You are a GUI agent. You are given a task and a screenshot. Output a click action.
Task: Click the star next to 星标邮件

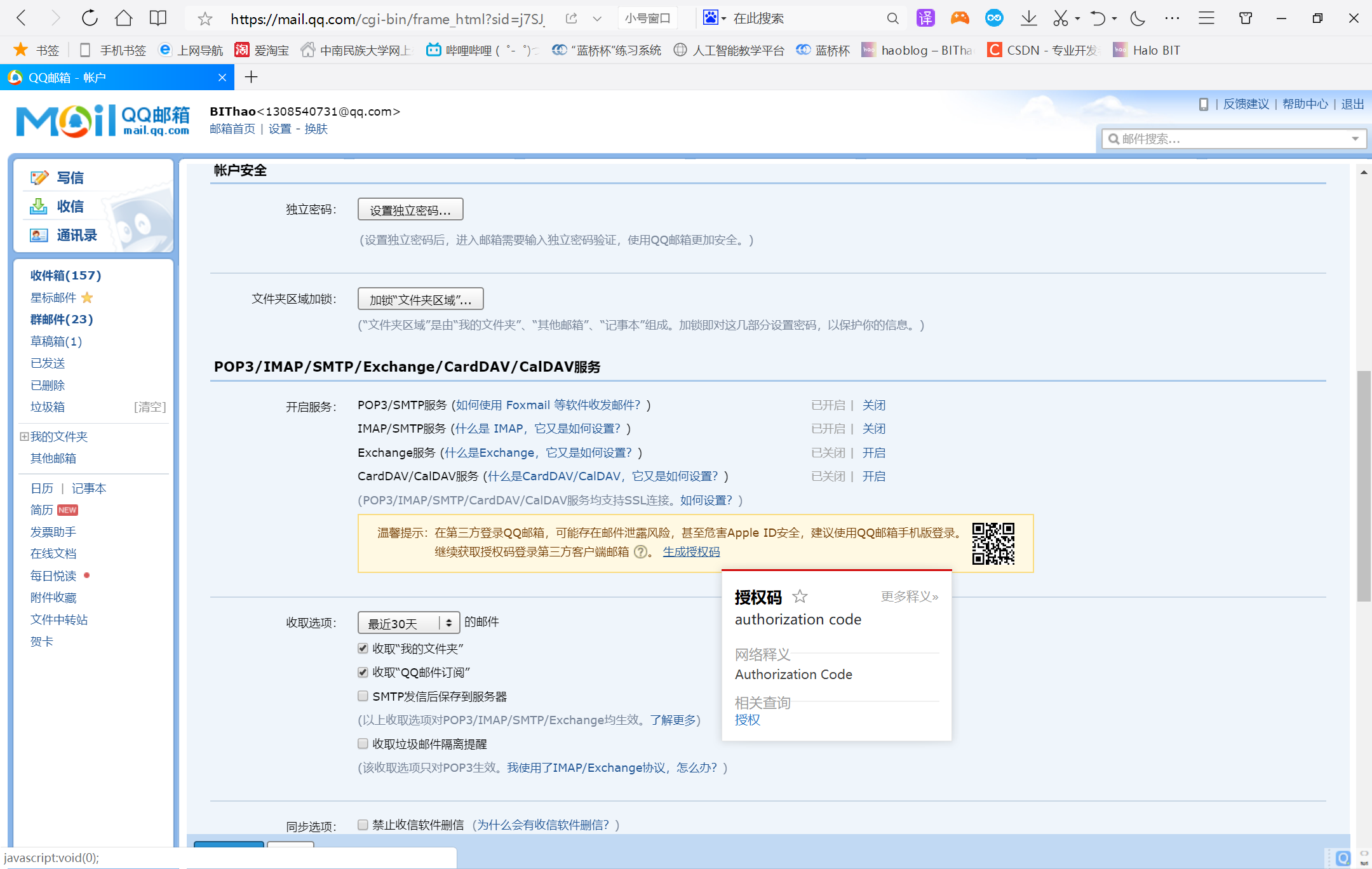coord(88,297)
